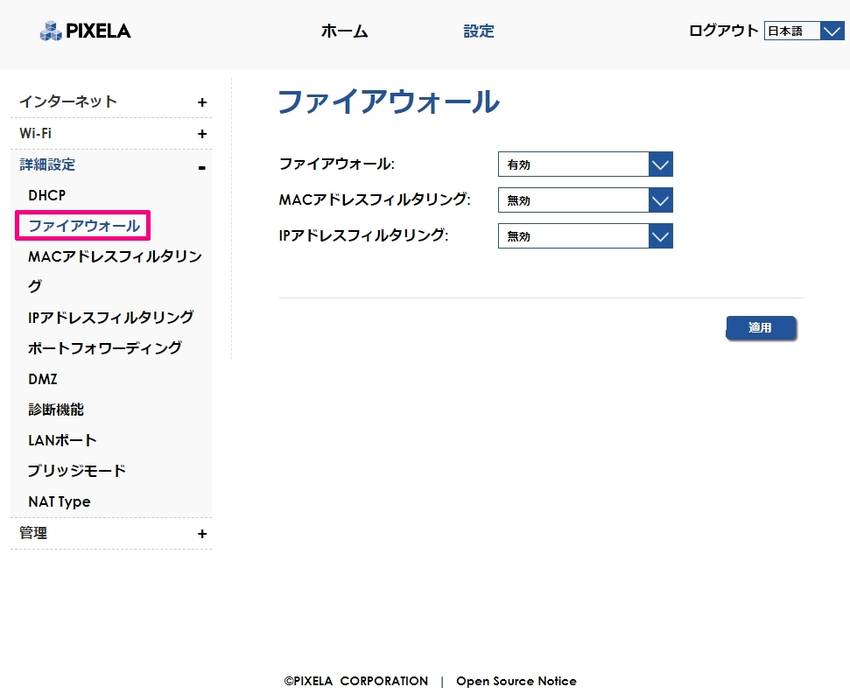Screen dimensions: 850x694
Task: Select 管理 in the sidebar
Action: [33, 533]
